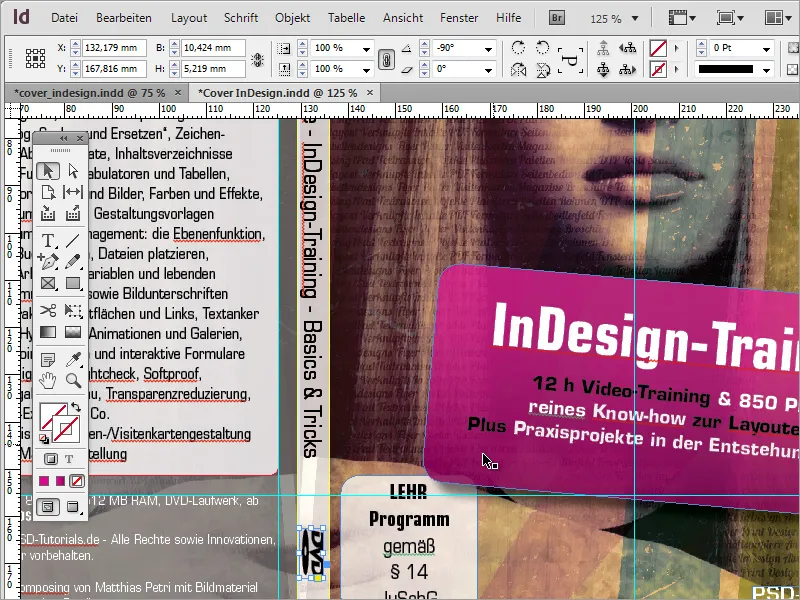Select the Line tool
Viewport: 800px width, 600px height.
(73, 240)
